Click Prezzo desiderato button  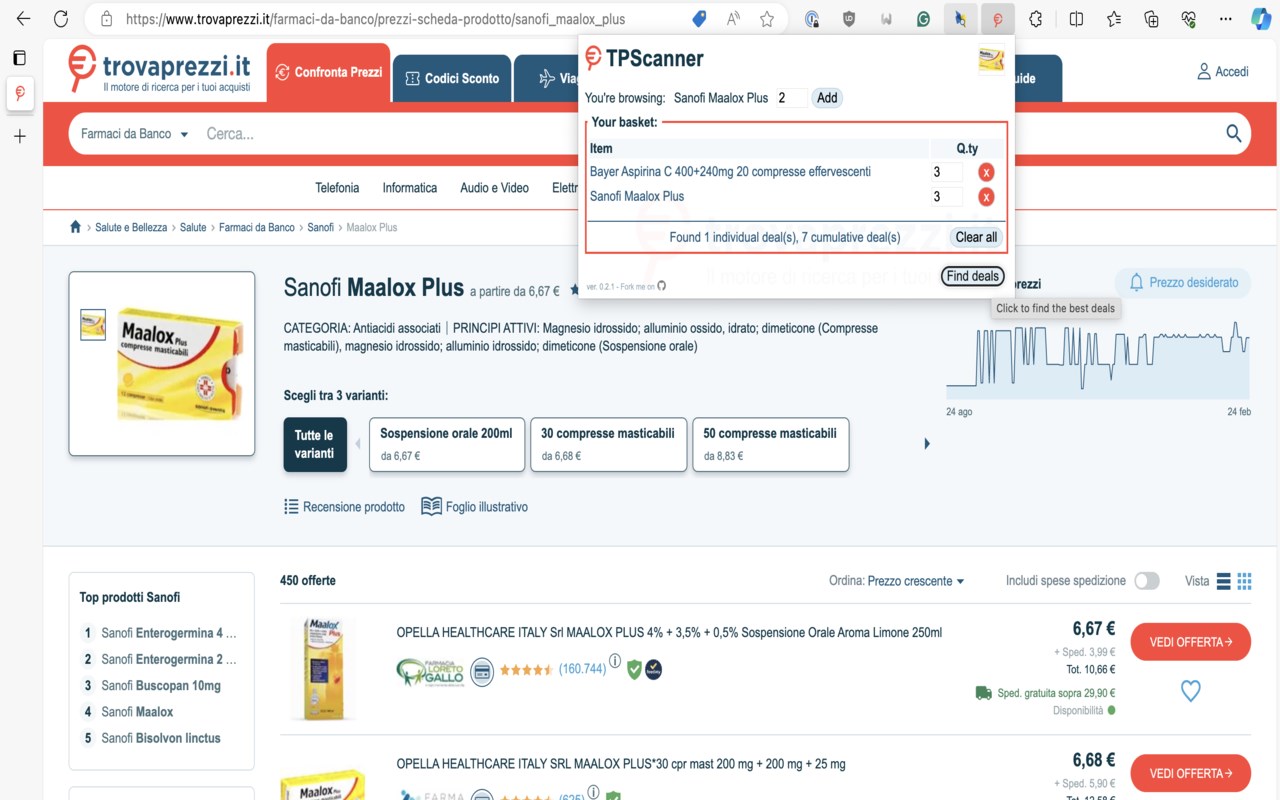click(1183, 282)
